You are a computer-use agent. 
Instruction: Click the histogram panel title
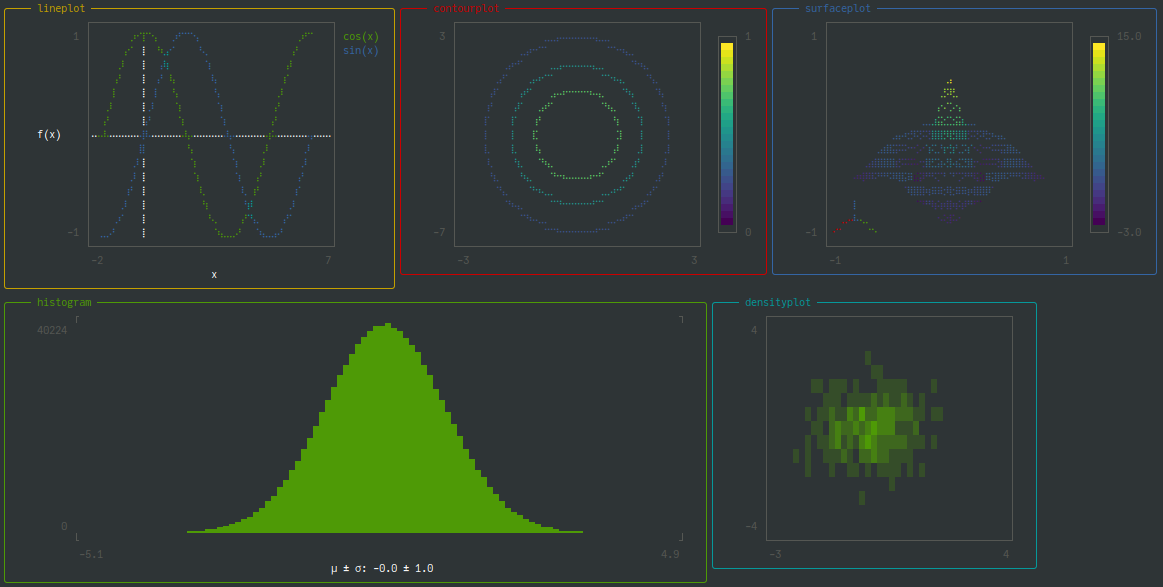click(65, 302)
